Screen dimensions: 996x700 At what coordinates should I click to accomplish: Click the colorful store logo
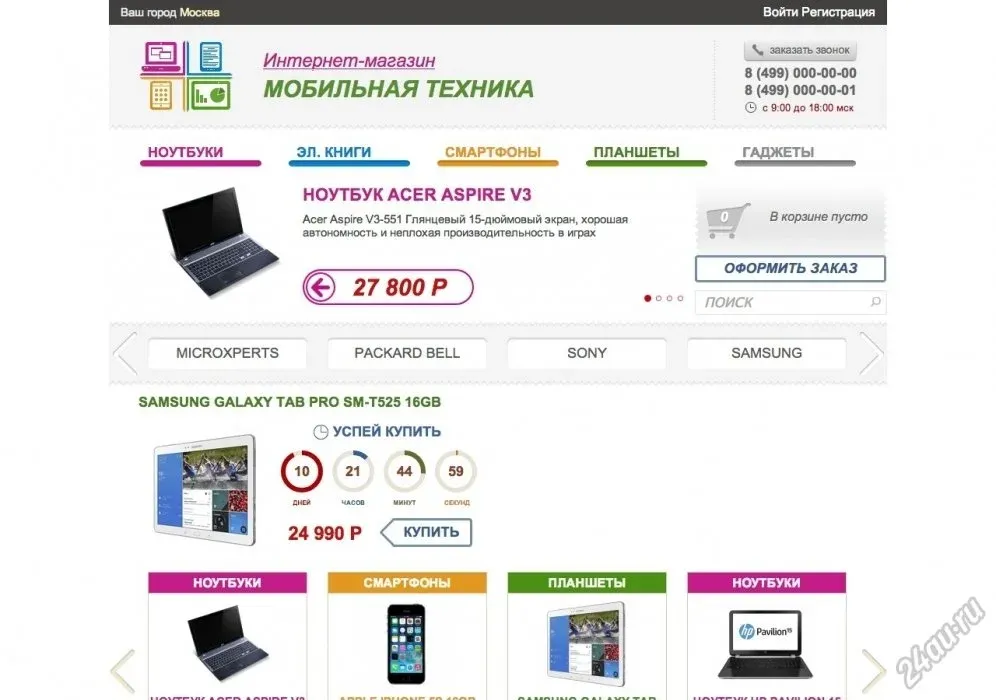point(185,76)
